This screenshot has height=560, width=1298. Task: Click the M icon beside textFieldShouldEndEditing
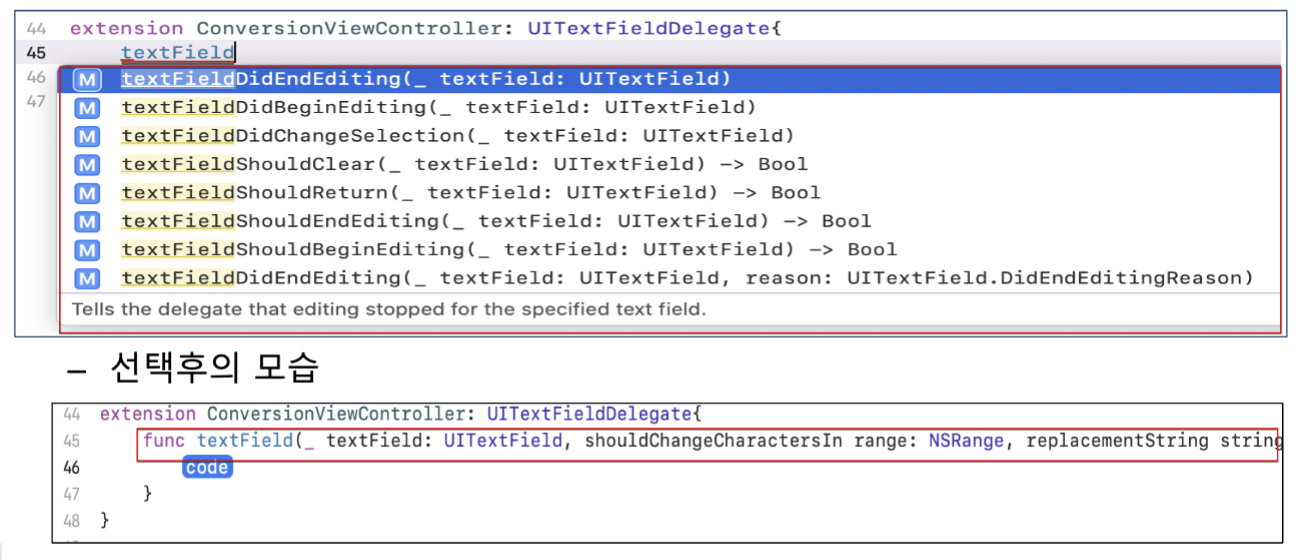tap(88, 221)
